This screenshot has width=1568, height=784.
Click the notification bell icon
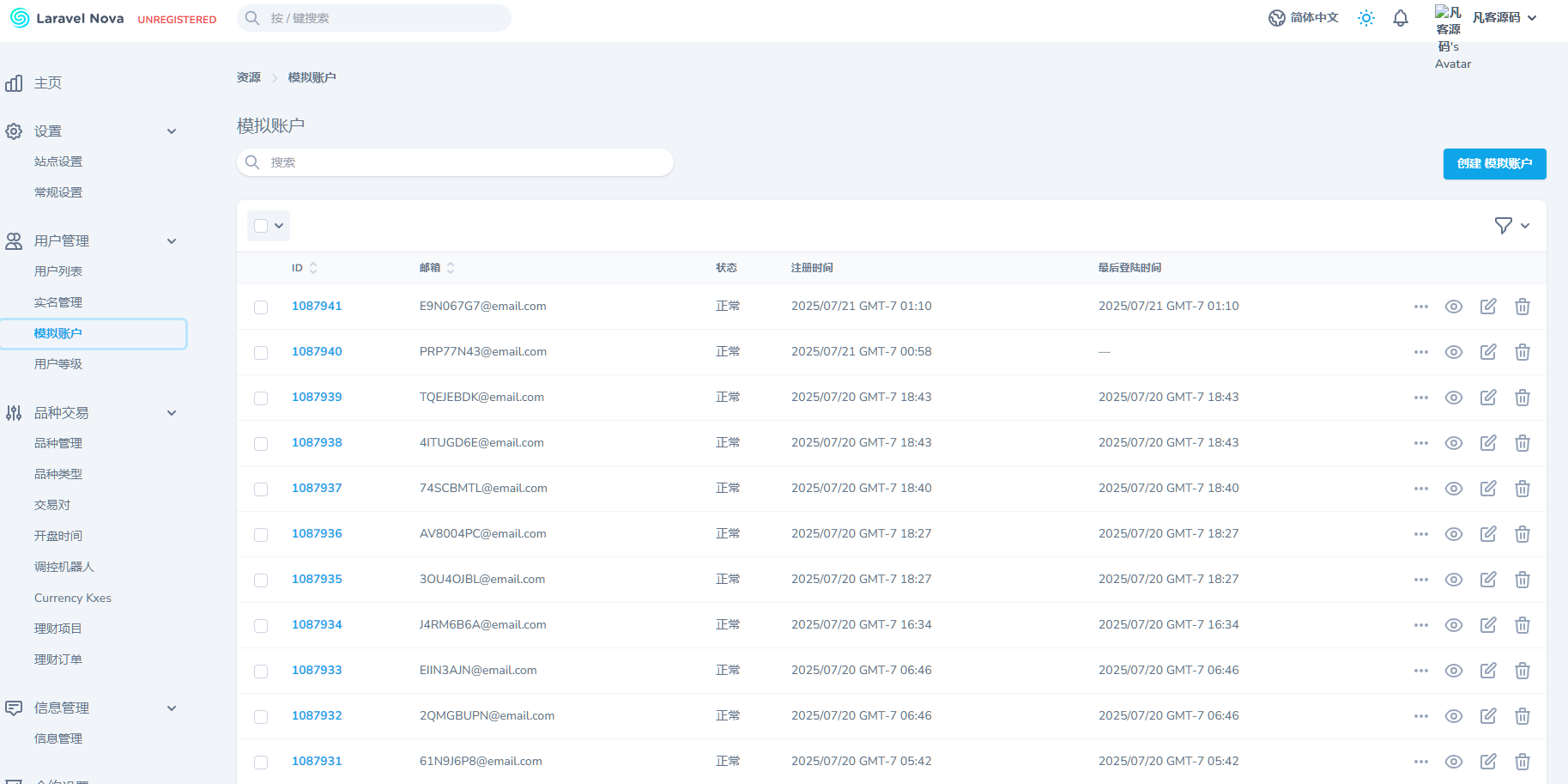pos(1400,18)
